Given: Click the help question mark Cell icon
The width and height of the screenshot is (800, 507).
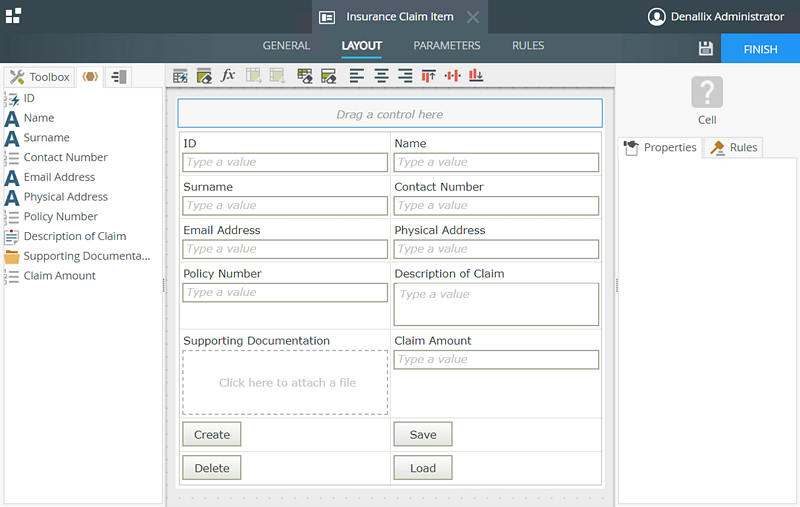Looking at the screenshot, I should (707, 93).
